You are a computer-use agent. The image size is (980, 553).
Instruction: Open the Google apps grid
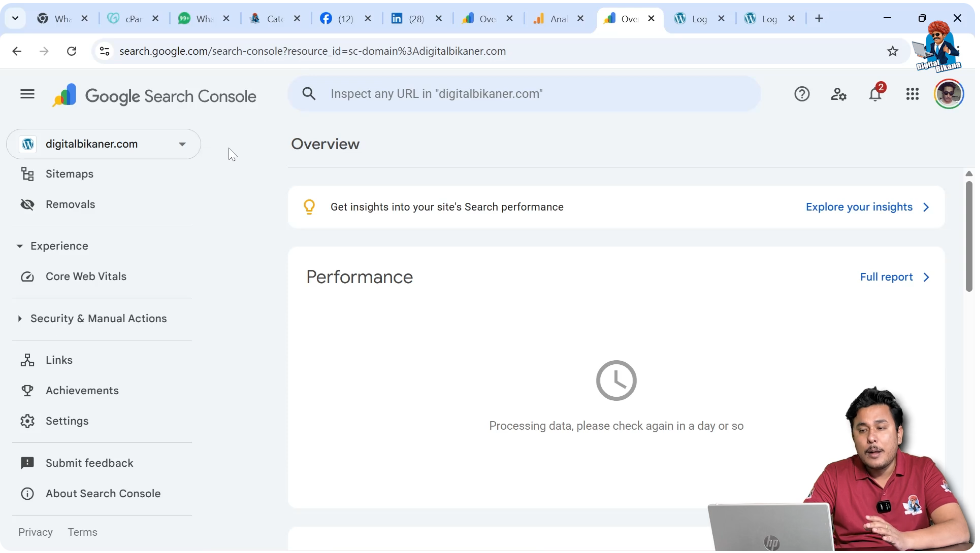(912, 94)
